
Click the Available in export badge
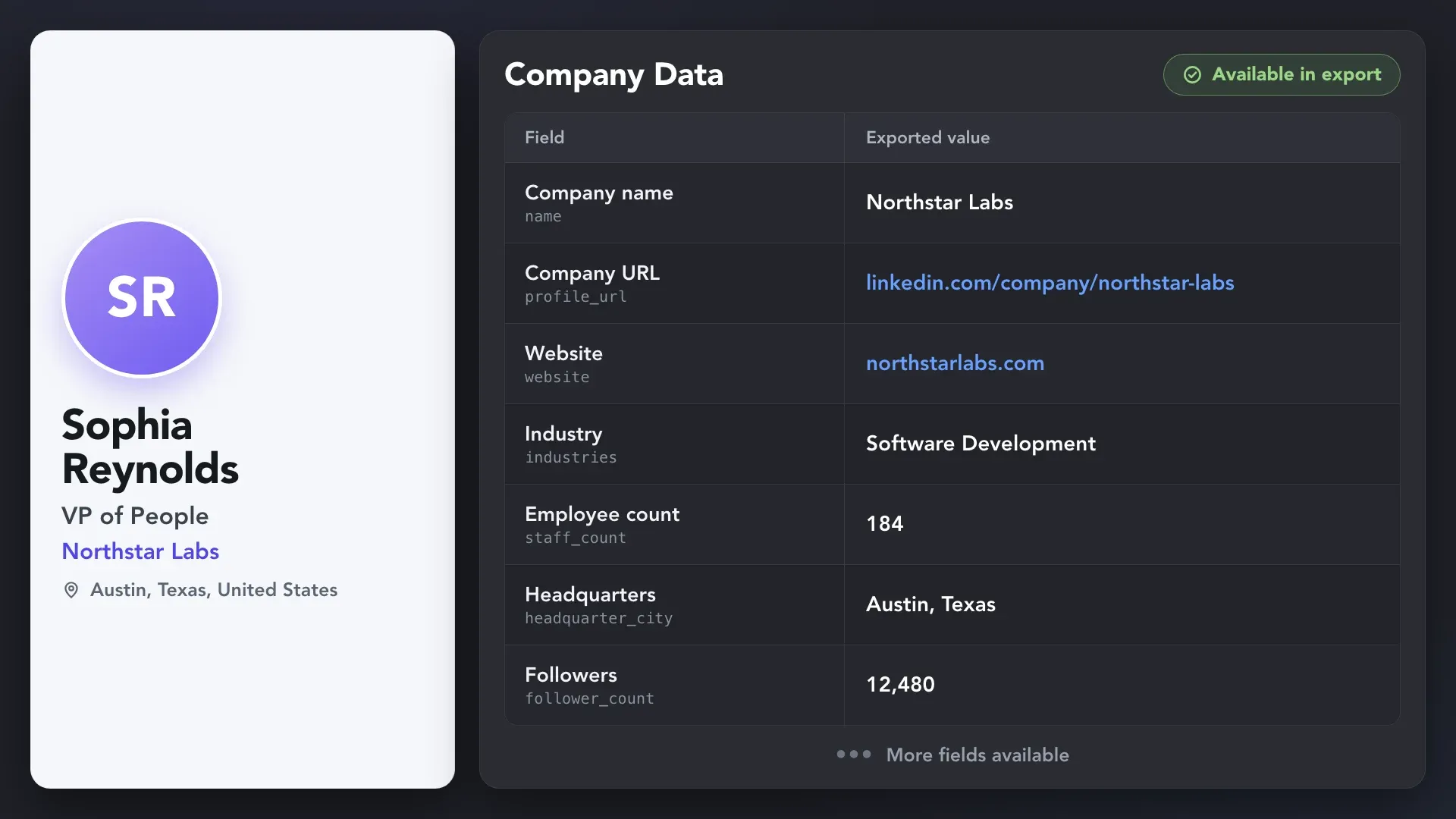[x=1282, y=74]
